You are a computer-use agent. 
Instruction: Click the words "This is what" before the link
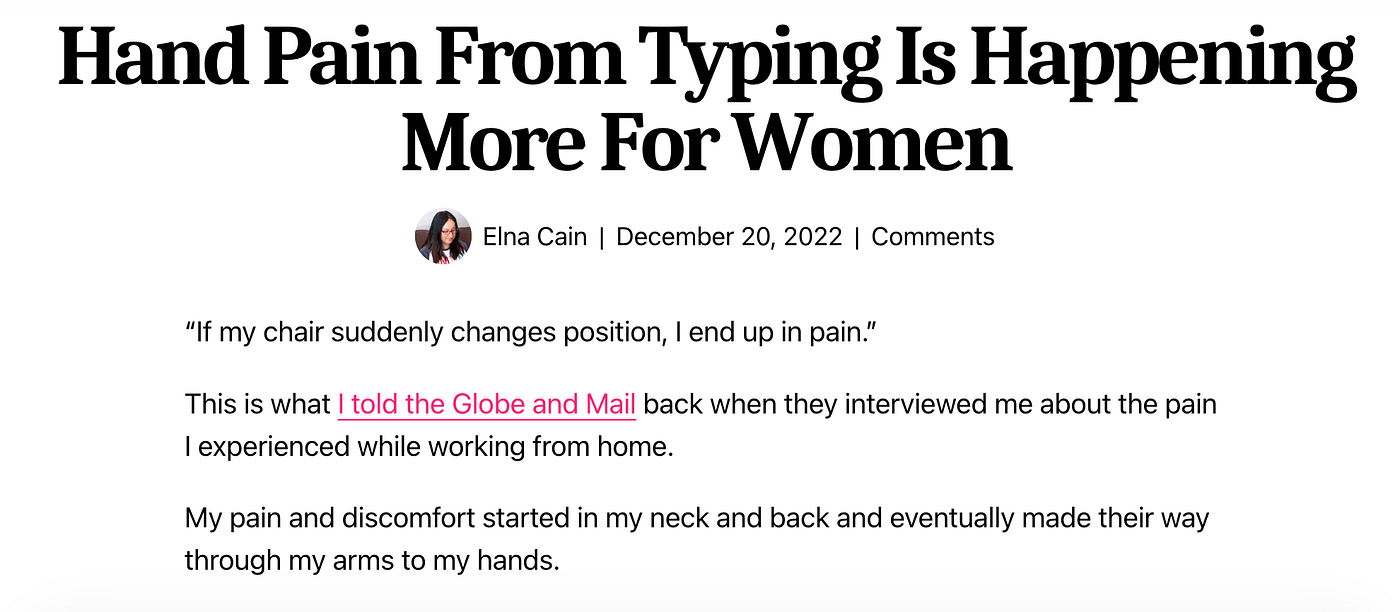tap(258, 405)
